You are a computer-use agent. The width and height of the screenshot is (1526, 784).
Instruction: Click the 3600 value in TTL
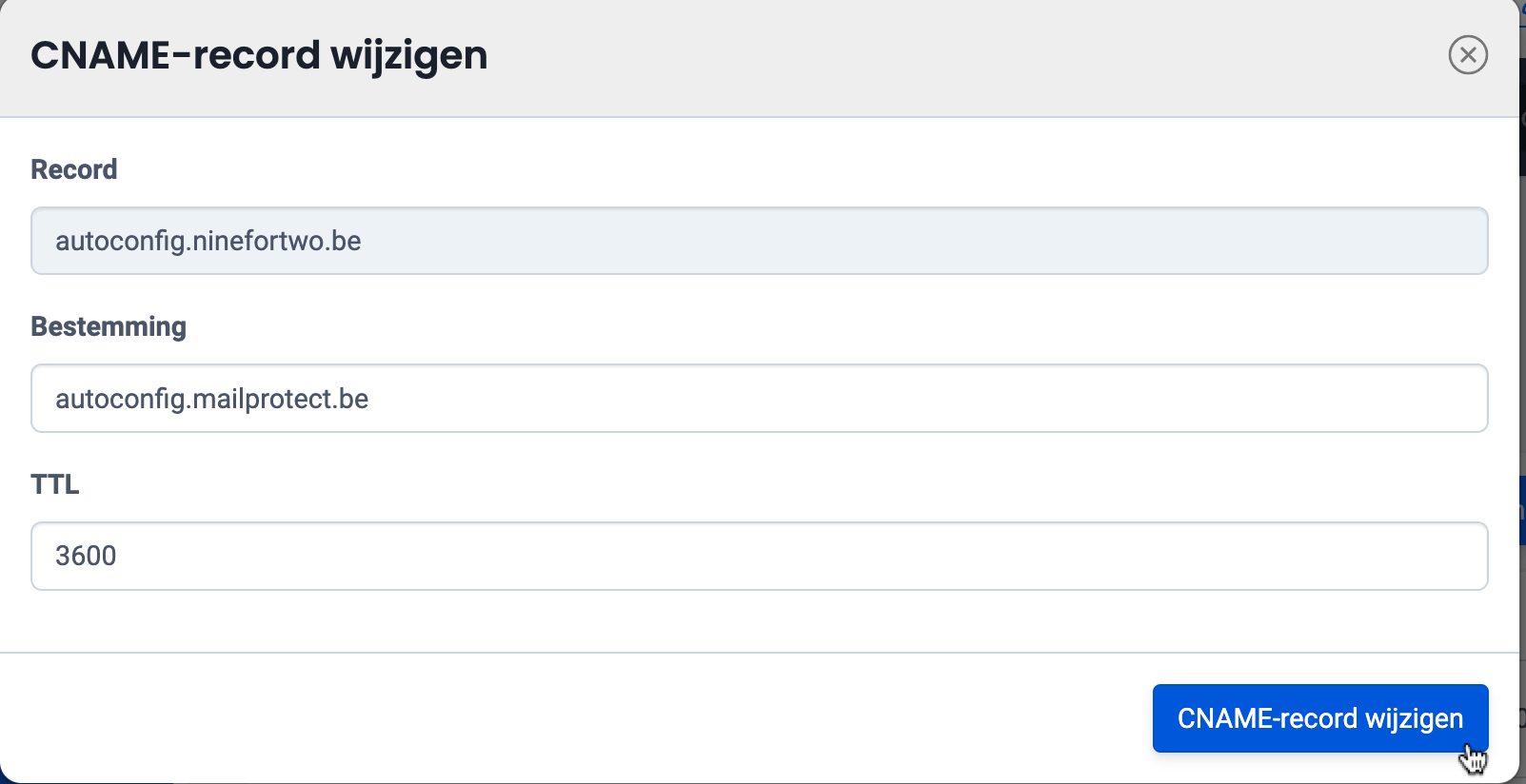tap(86, 556)
